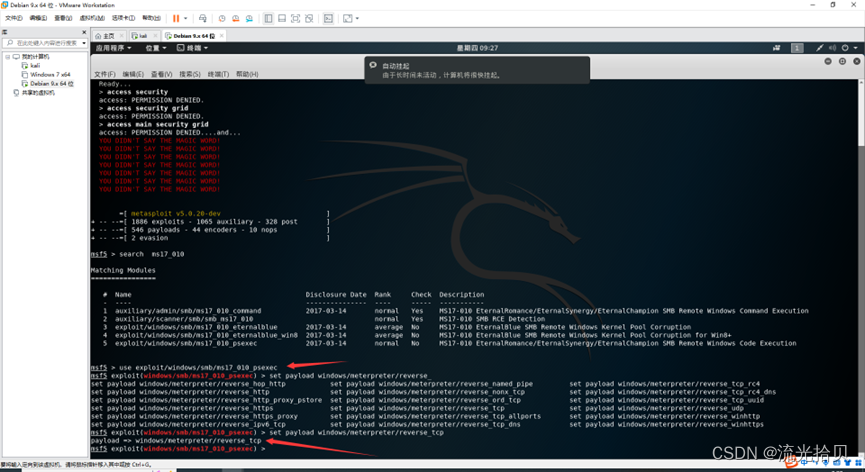
Task: Open the VMware 虚拟机(M) menu
Action: 92,18
